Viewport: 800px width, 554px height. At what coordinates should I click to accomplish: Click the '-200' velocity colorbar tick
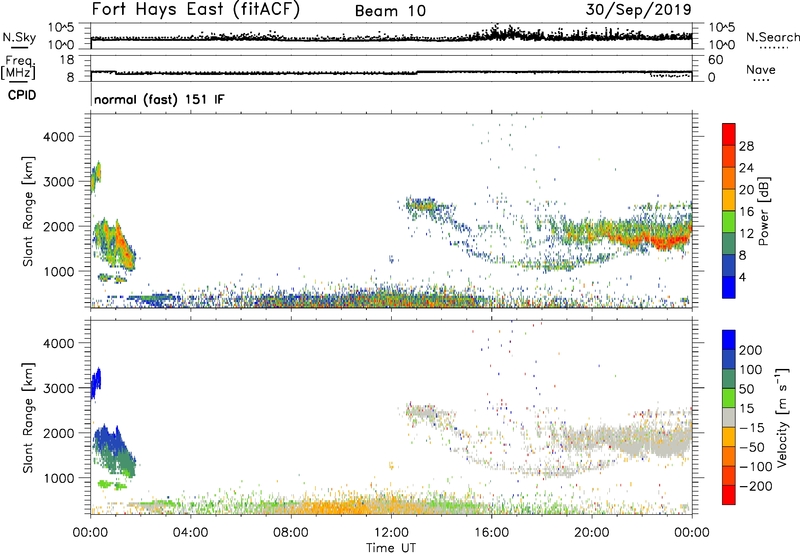click(756, 486)
